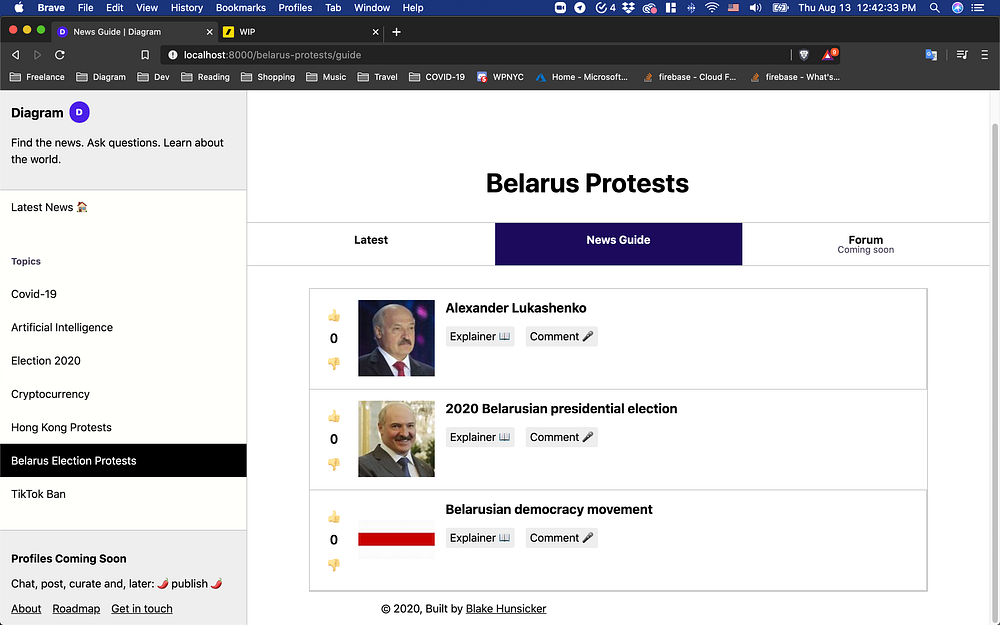
Task: Upvote Belarusian democracy movement entry
Action: point(334,517)
